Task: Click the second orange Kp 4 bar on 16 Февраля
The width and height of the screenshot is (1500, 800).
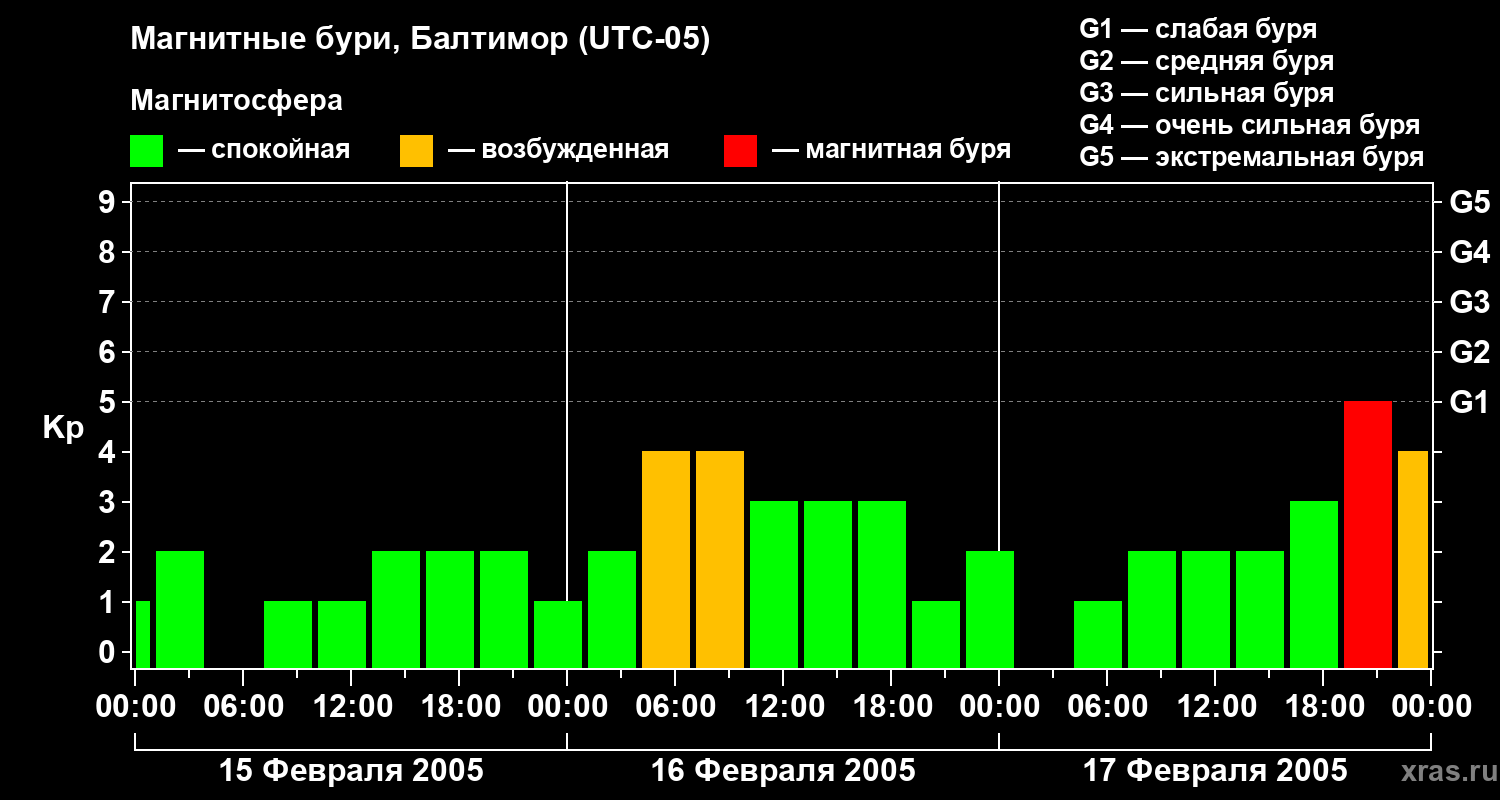Action: click(x=720, y=559)
